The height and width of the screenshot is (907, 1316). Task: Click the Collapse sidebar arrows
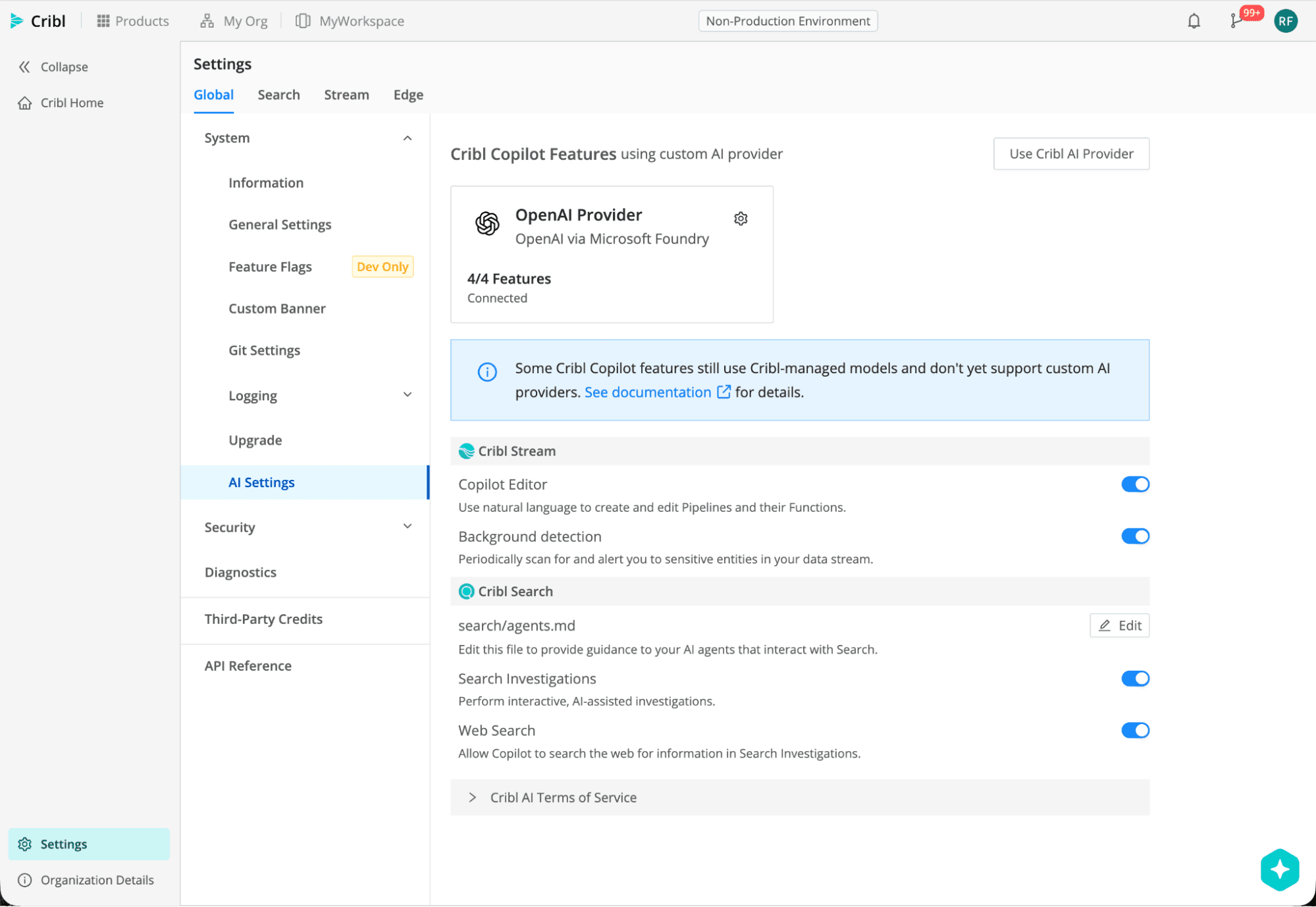[25, 66]
